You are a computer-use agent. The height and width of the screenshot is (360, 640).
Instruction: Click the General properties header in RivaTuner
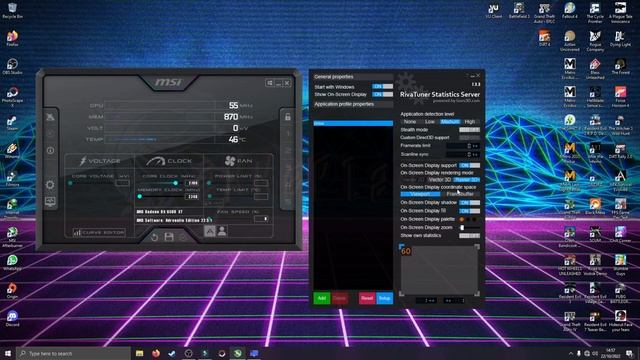353,77
